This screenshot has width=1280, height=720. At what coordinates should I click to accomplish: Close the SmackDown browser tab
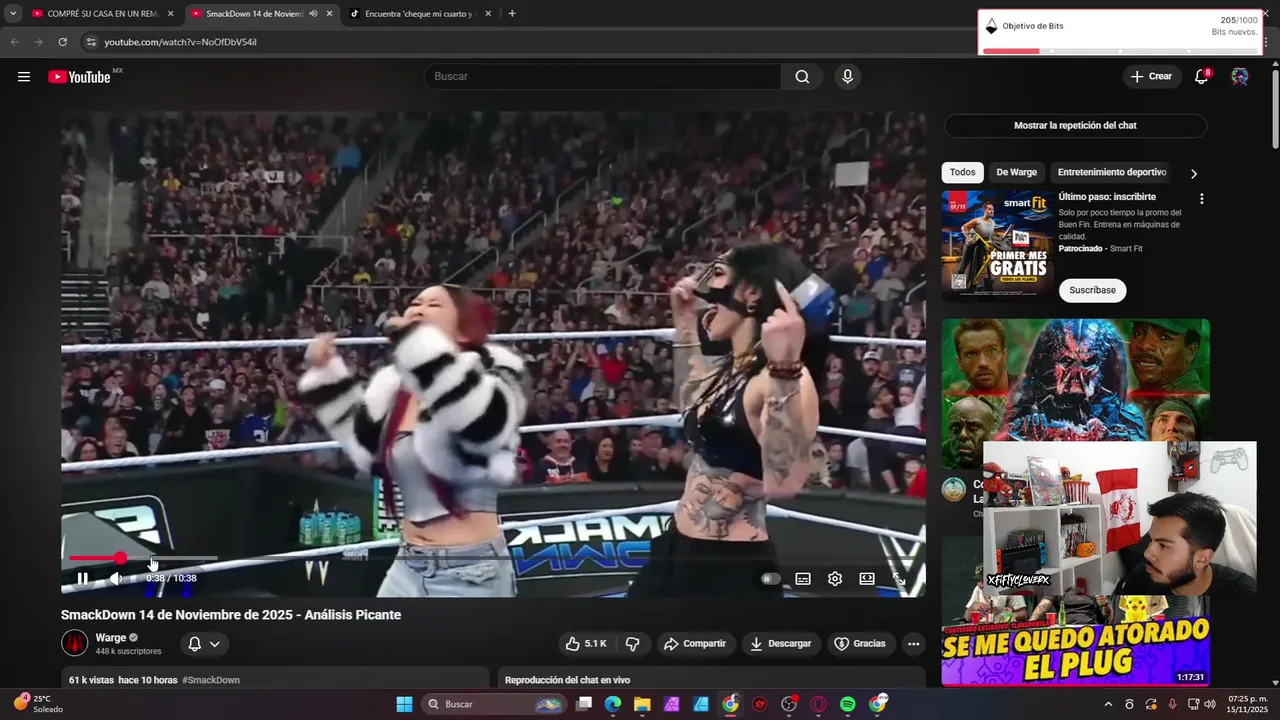(x=329, y=14)
